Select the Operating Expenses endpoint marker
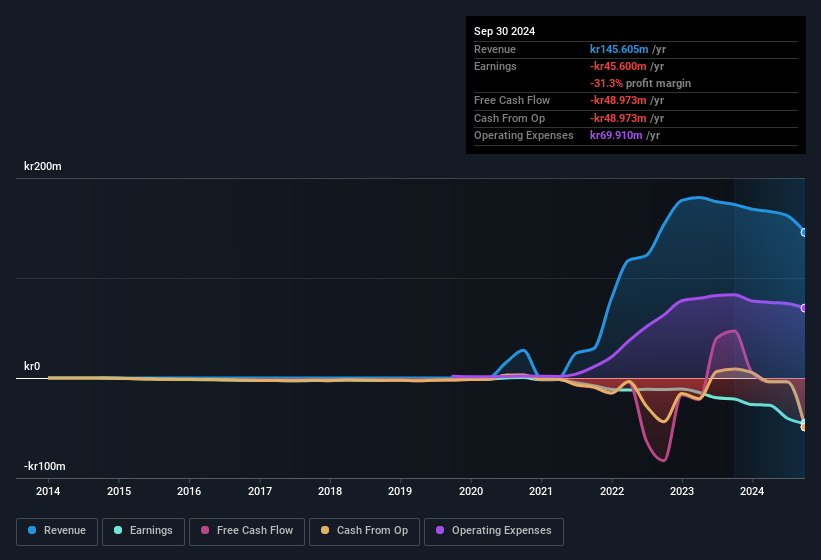Viewport: 821px width, 560px height. pos(804,308)
